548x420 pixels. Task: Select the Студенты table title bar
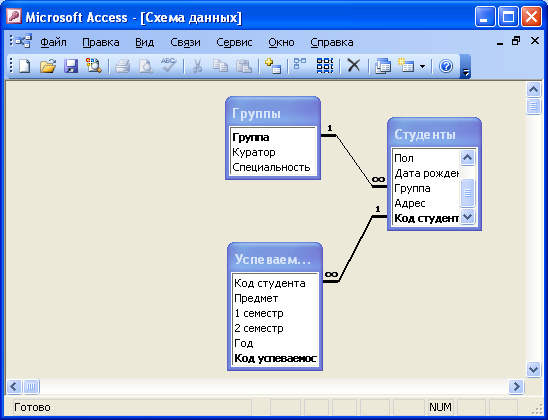tap(434, 134)
